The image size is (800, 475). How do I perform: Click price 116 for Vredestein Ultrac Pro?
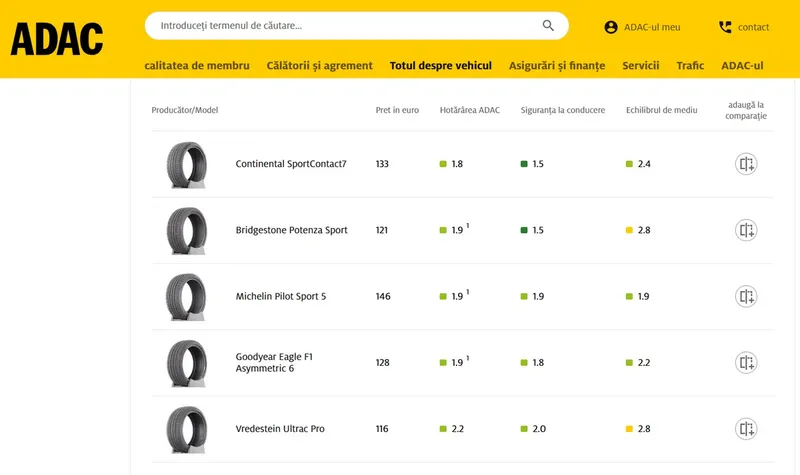pos(382,429)
